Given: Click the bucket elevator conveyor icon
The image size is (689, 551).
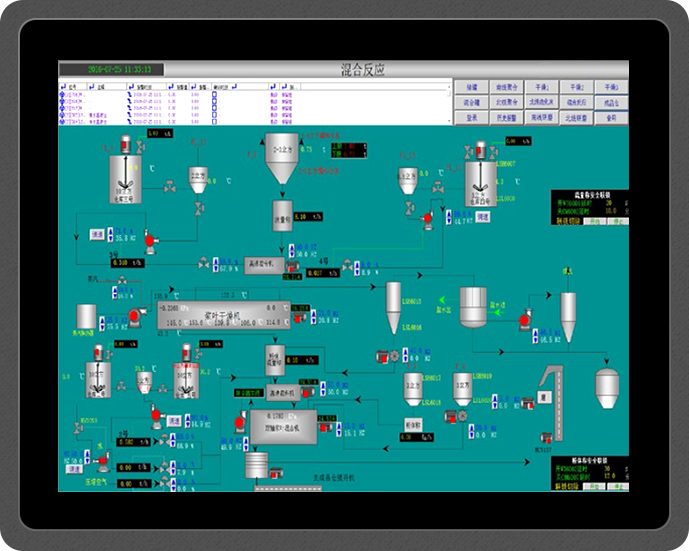Looking at the screenshot, I should 552,390.
